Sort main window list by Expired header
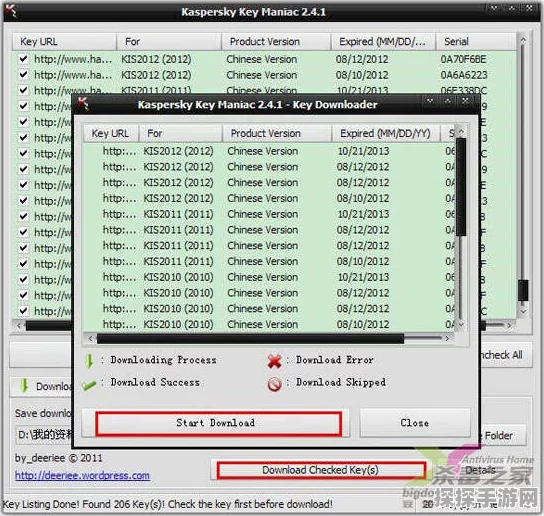The width and height of the screenshot is (544, 516). tap(383, 42)
